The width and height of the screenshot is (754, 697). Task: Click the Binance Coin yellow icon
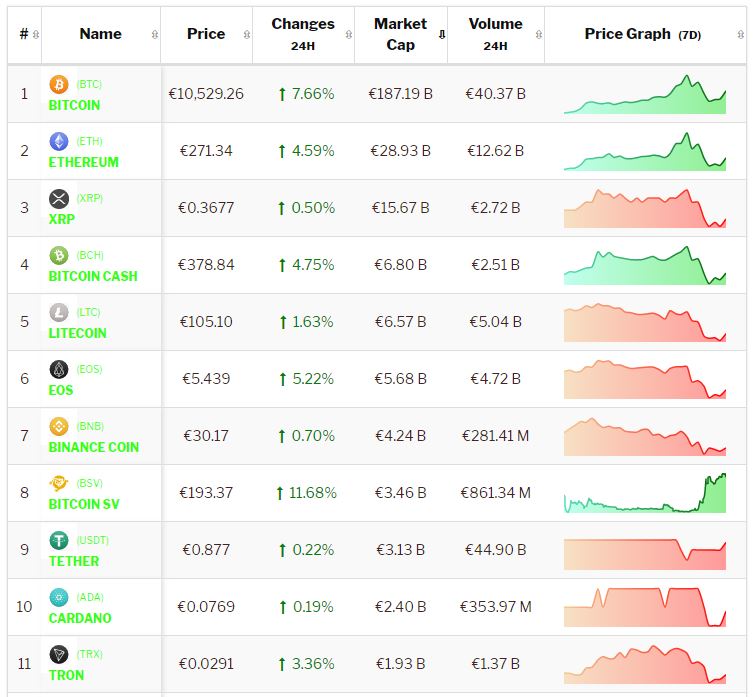point(58,427)
